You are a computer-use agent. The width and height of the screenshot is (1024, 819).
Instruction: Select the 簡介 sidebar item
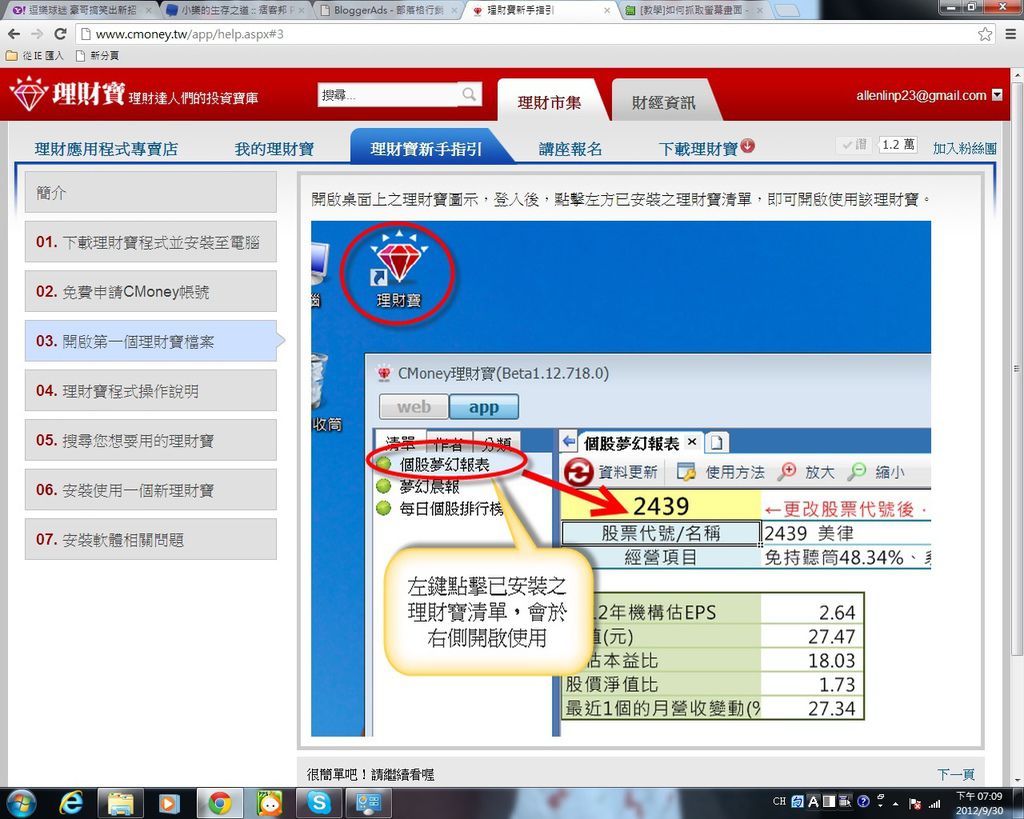coord(151,192)
